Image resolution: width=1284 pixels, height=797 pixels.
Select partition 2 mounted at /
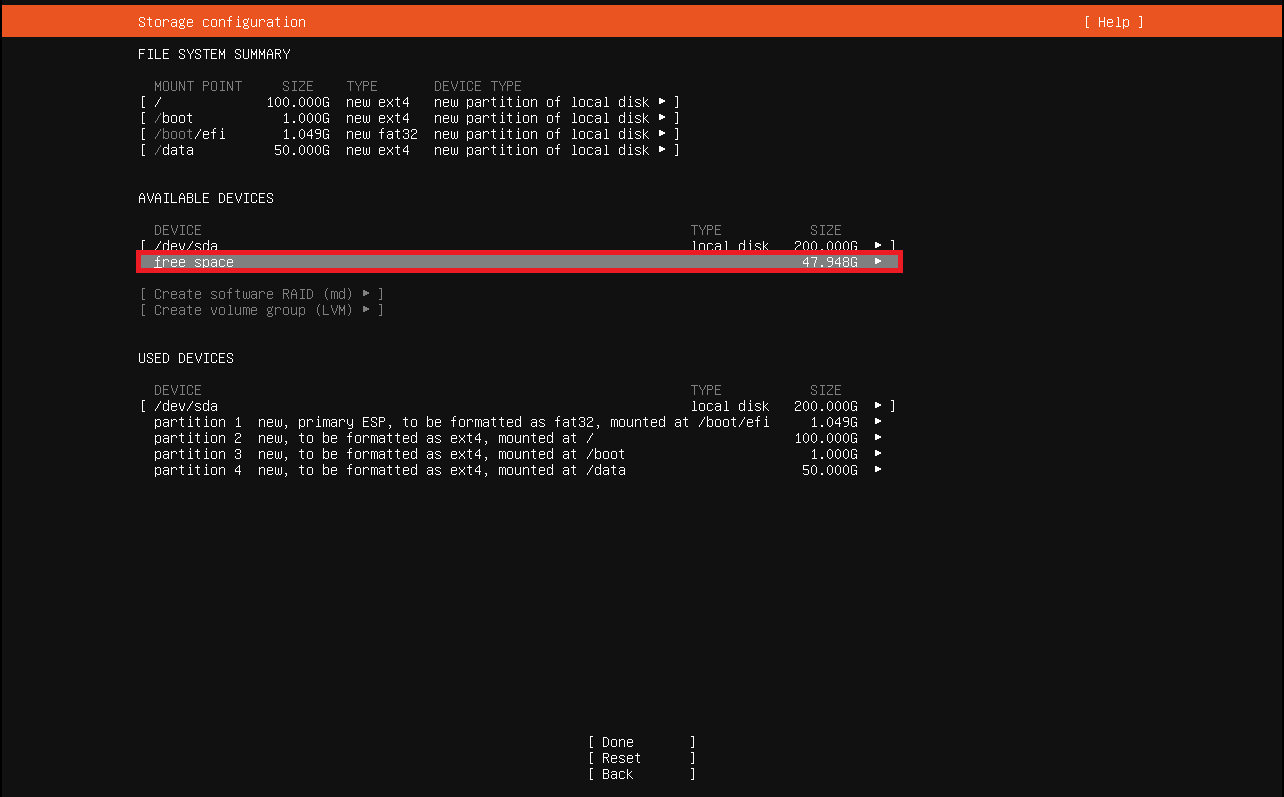518,438
